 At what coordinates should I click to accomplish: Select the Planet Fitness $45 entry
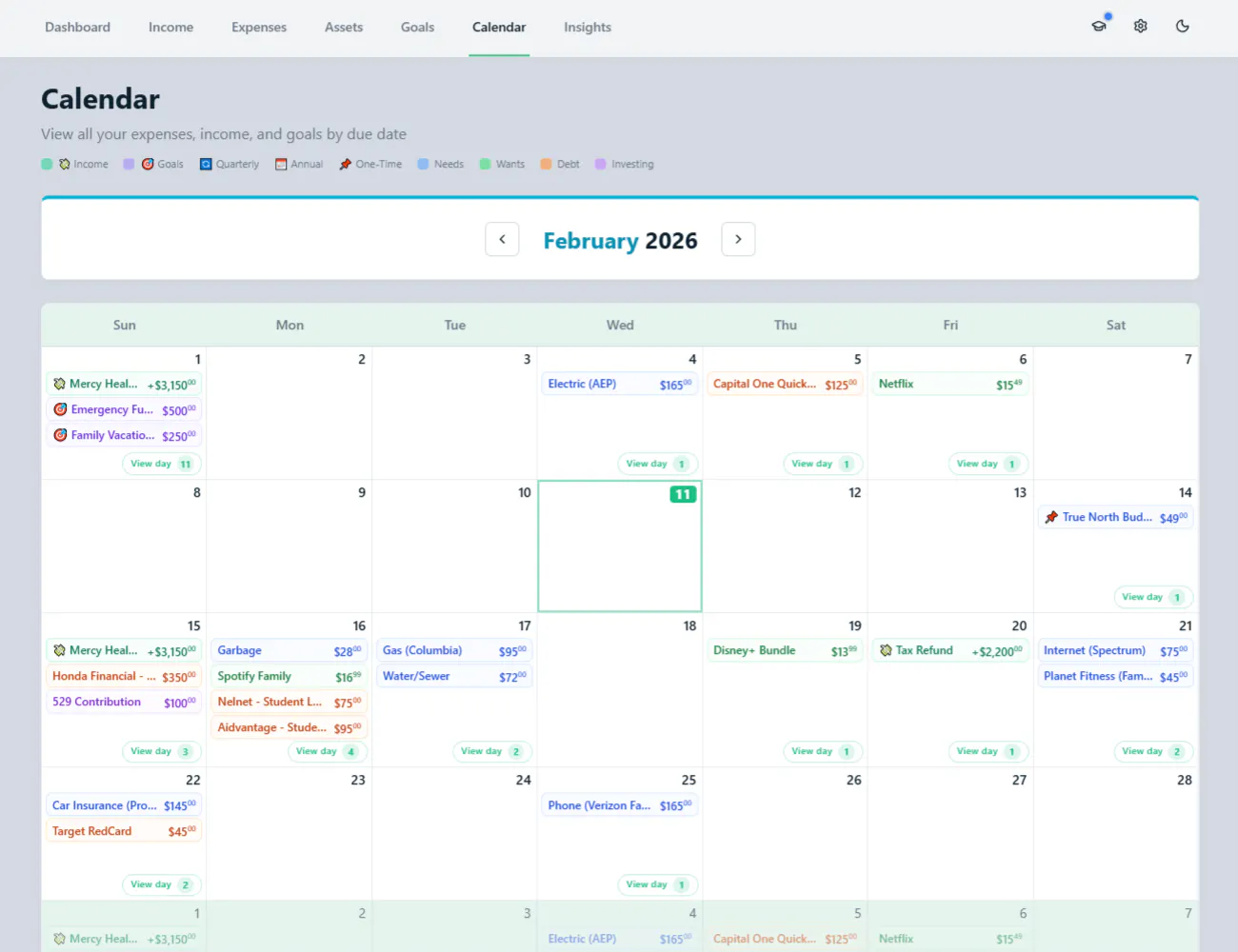click(1115, 676)
